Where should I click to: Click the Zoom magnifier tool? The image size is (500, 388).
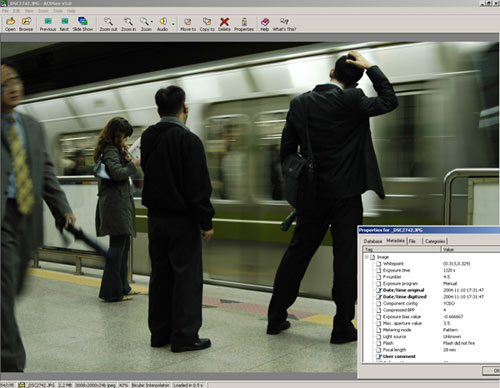pyautogui.click(x=145, y=24)
